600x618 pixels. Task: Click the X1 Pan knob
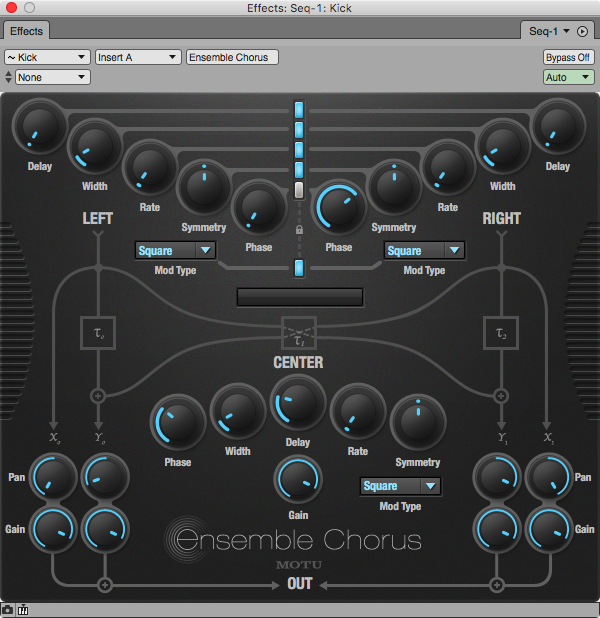[x=549, y=477]
